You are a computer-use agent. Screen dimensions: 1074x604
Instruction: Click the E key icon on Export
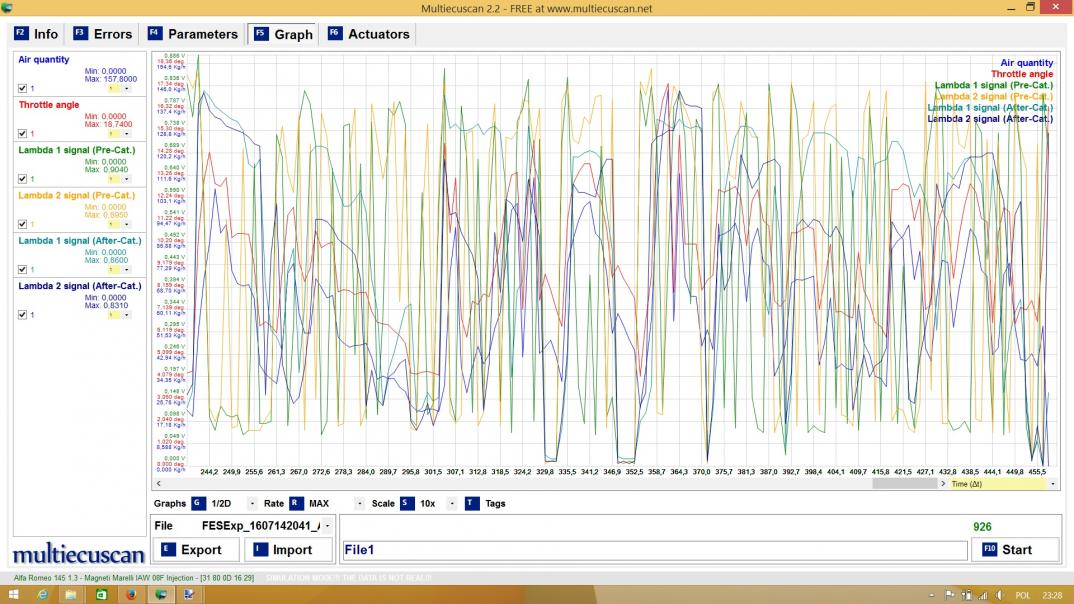coord(168,549)
